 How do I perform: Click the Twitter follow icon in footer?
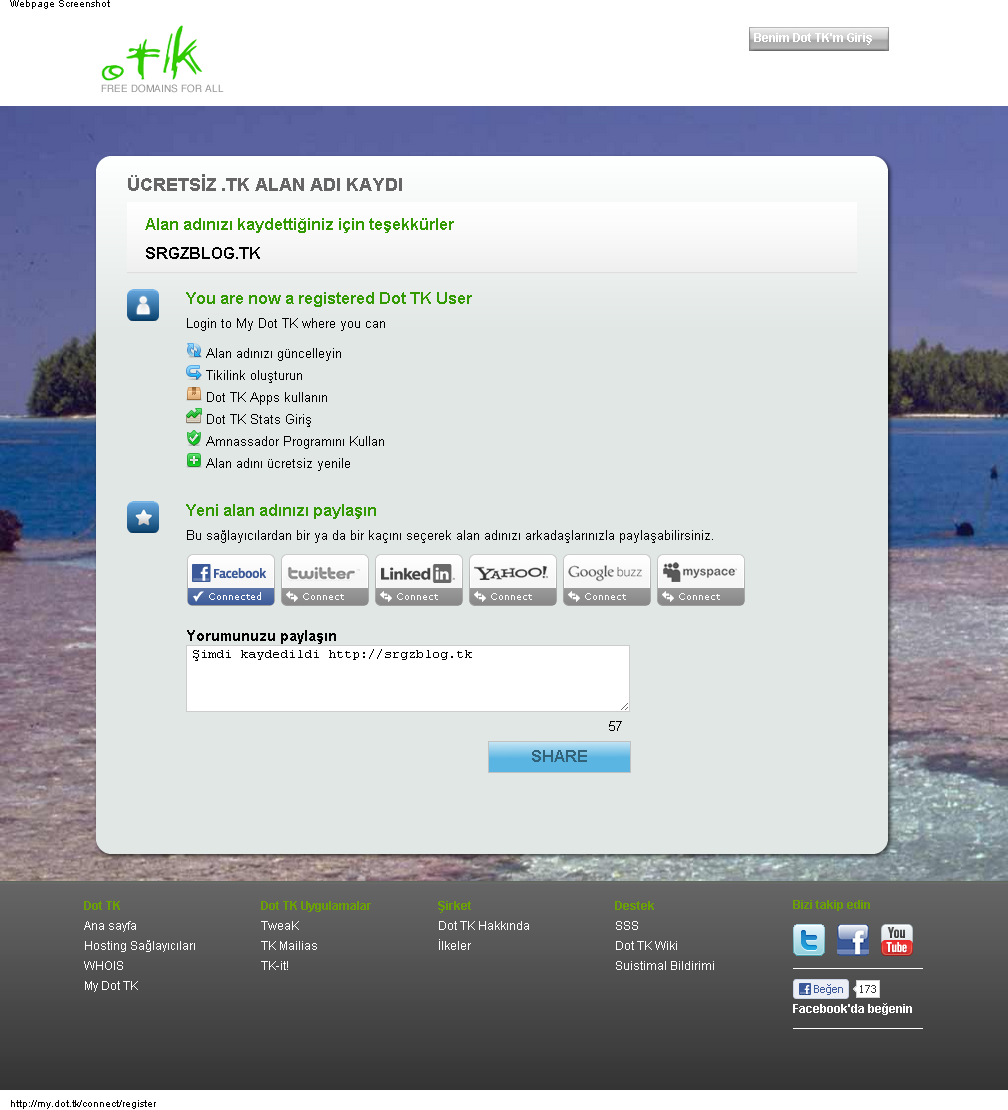coord(809,940)
